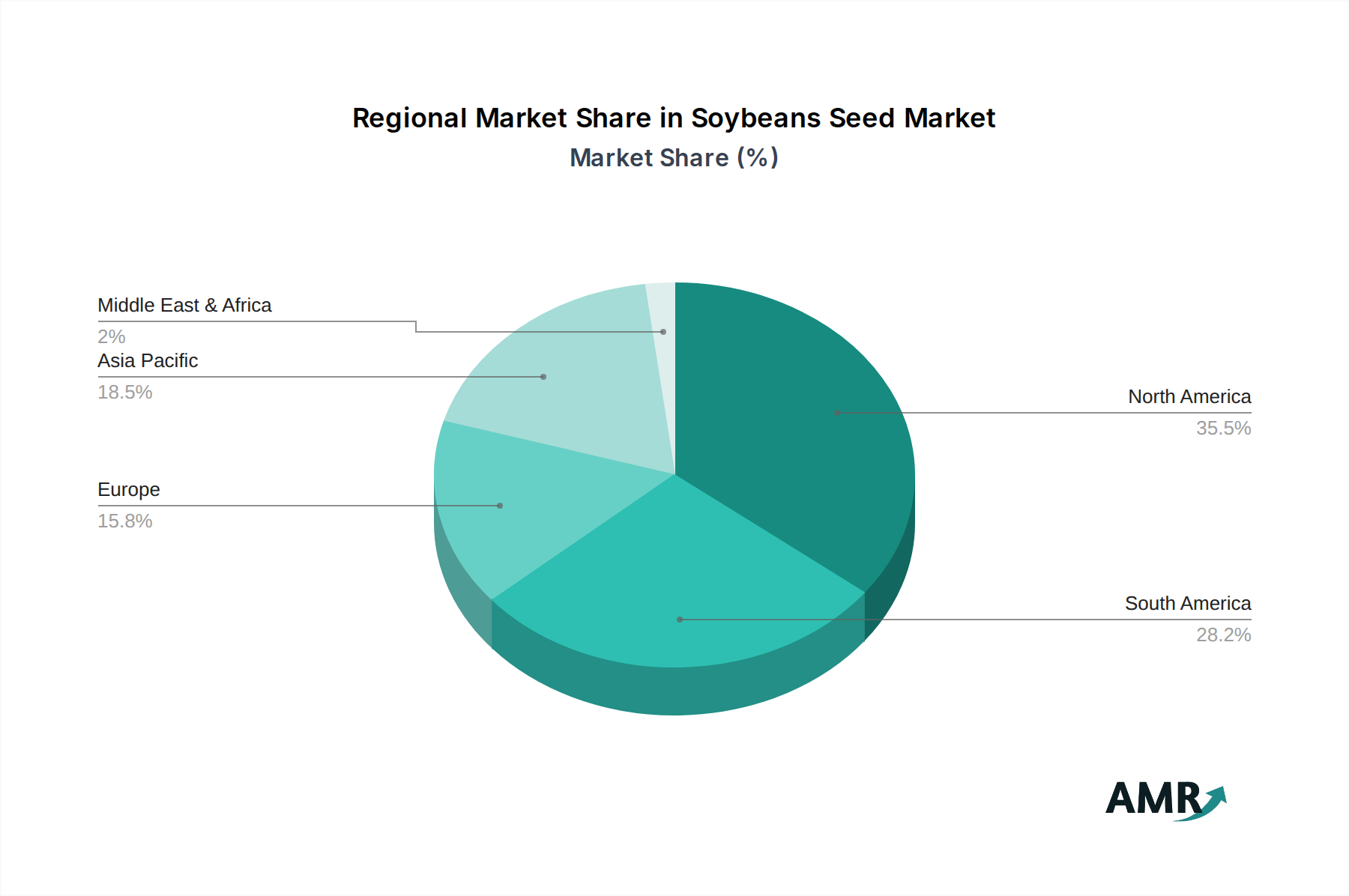The height and width of the screenshot is (896, 1349).
Task: Click the Market Share (%) subtitle
Action: pos(674,158)
